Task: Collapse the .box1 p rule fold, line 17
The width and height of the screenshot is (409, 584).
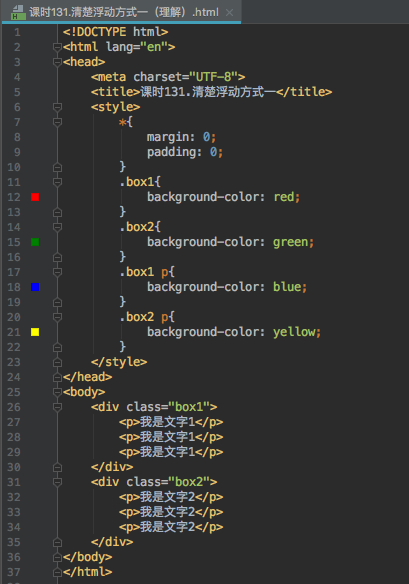Action: (x=57, y=272)
